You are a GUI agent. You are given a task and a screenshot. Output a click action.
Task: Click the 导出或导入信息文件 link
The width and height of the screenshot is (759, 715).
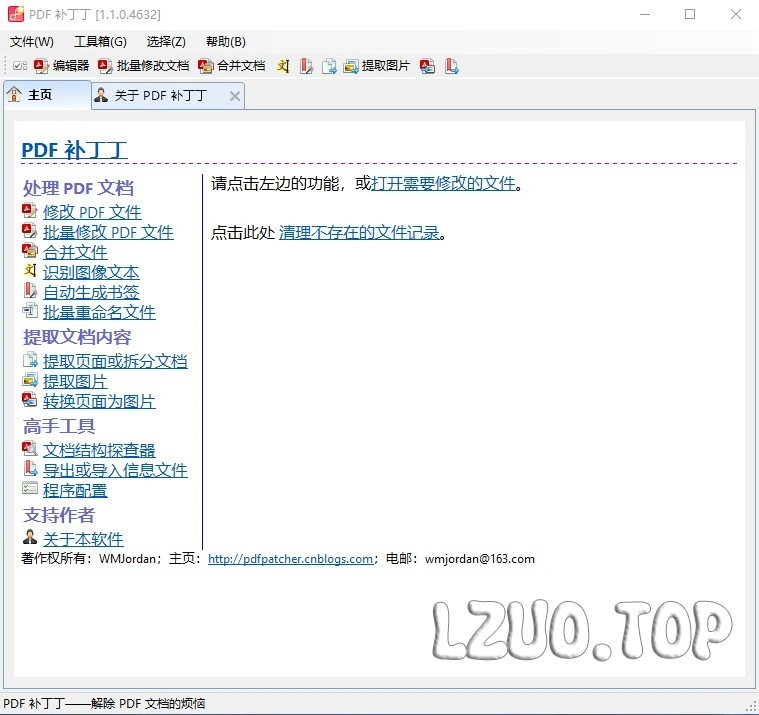tap(115, 471)
